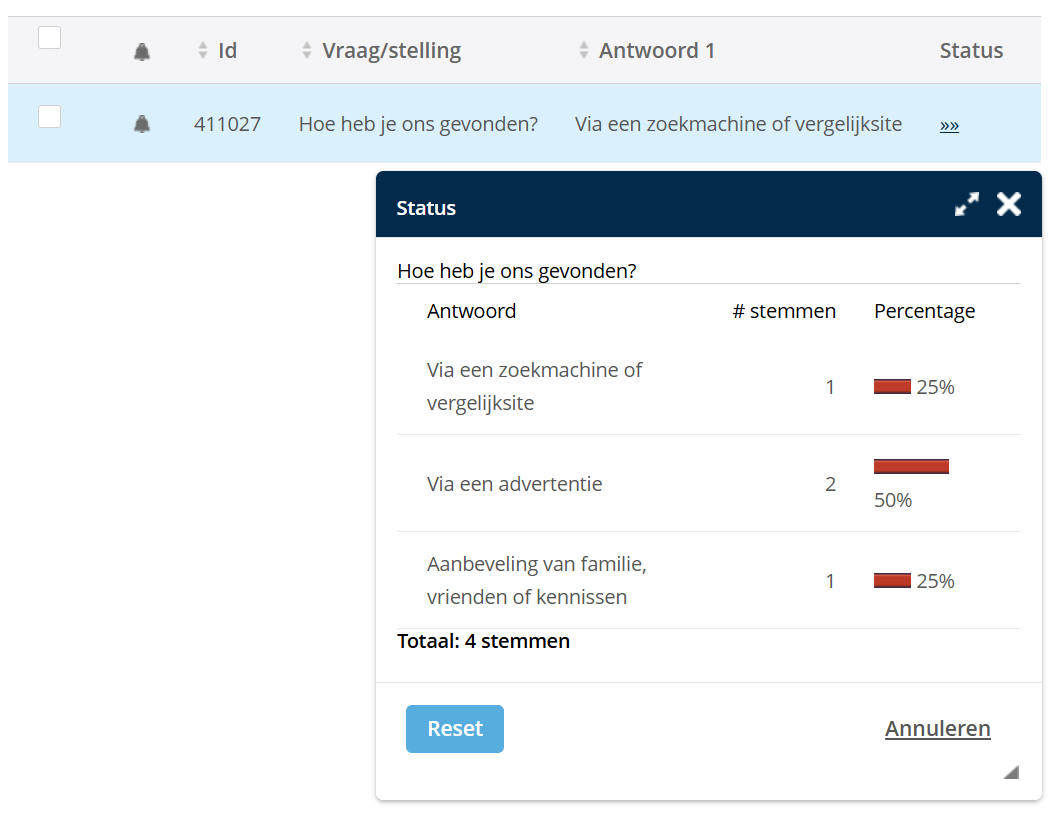The width and height of the screenshot is (1052, 814).
Task: Toggle the select-all checkbox in the header
Action: (x=50, y=38)
